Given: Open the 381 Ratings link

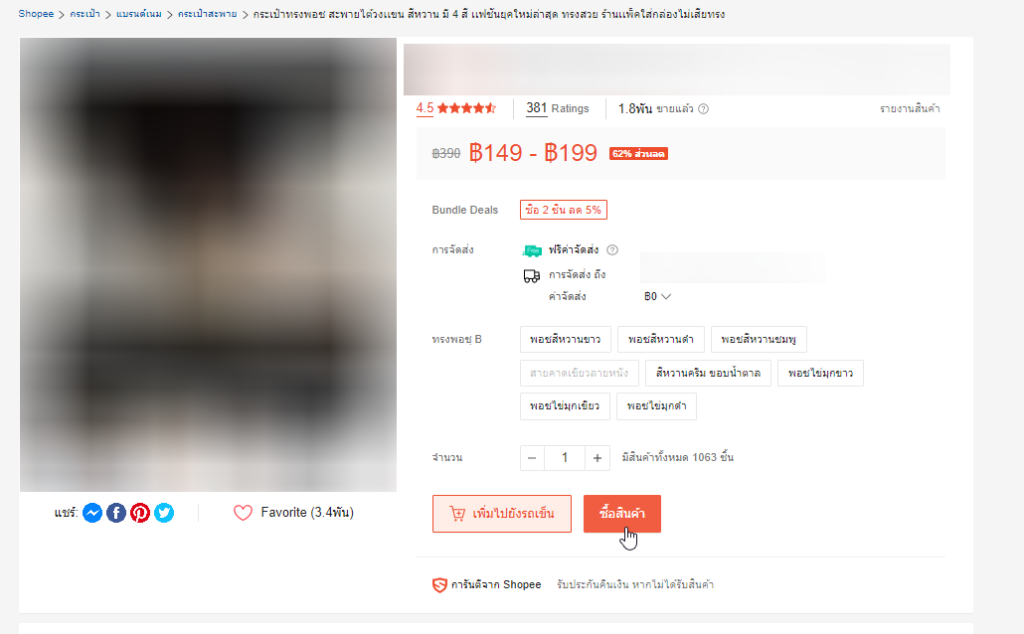Looking at the screenshot, I should click(x=558, y=108).
